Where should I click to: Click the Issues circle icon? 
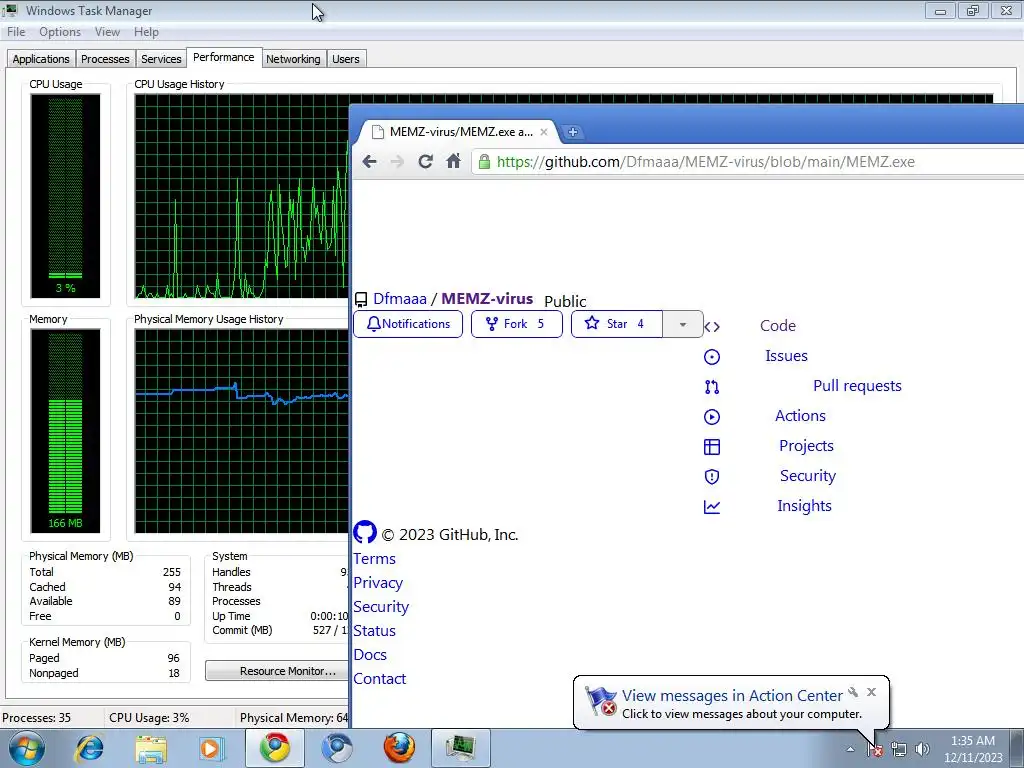pyautogui.click(x=712, y=357)
